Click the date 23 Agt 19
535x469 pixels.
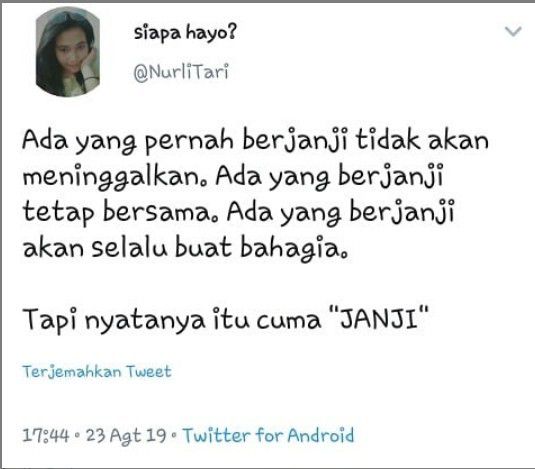126,436
